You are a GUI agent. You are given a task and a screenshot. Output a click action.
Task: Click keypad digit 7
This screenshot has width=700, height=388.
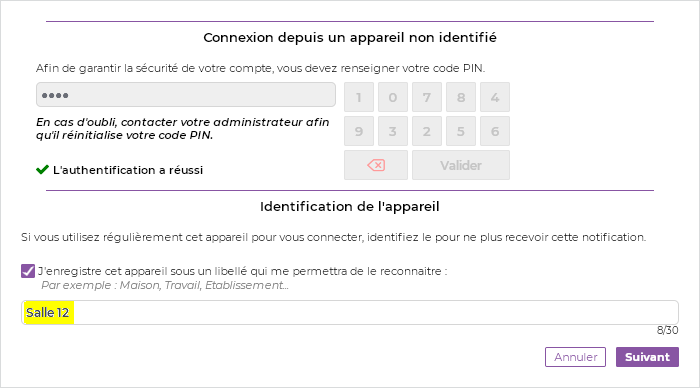pos(427,97)
